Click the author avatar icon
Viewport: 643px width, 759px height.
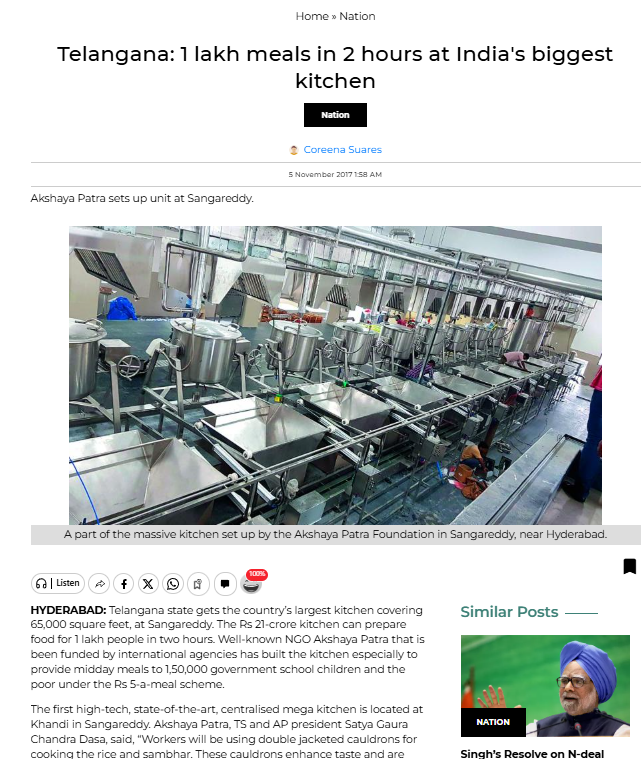tap(293, 150)
